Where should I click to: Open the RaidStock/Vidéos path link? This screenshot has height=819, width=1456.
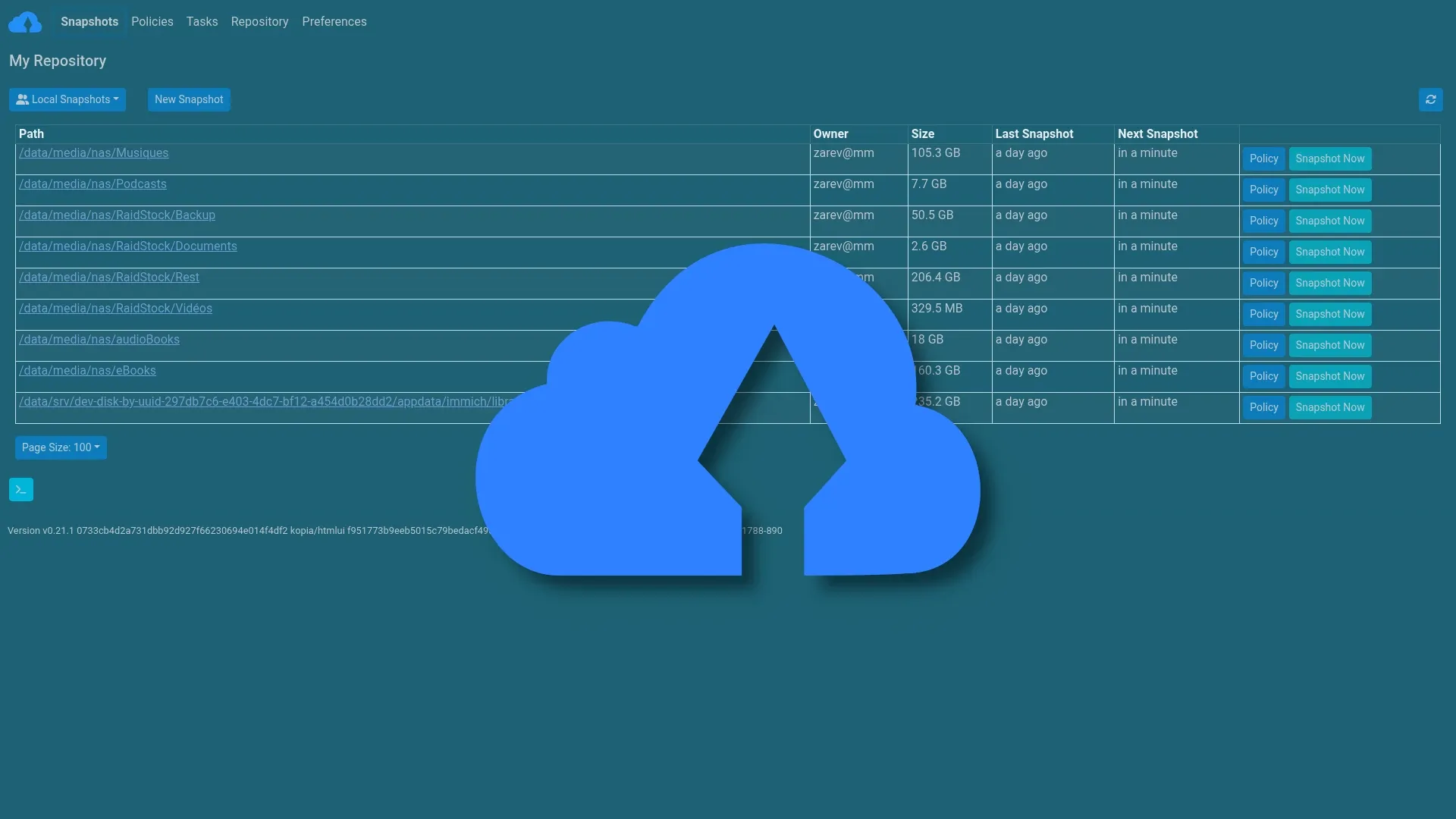(x=115, y=309)
